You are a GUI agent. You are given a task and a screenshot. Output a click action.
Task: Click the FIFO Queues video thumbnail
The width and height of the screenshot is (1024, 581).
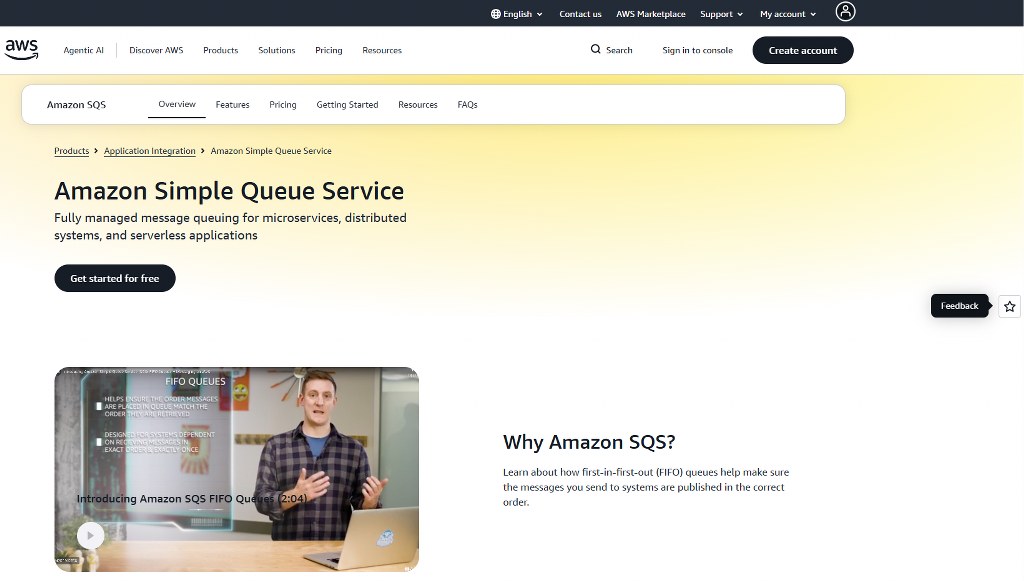pos(236,469)
